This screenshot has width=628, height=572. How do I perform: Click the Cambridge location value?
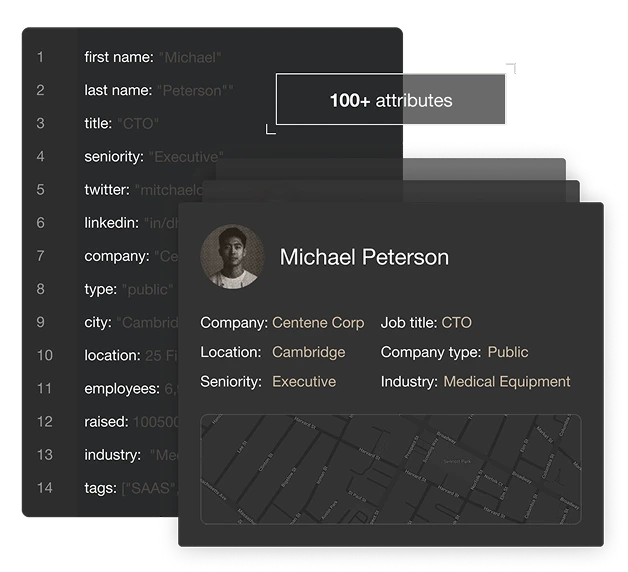(x=308, y=352)
